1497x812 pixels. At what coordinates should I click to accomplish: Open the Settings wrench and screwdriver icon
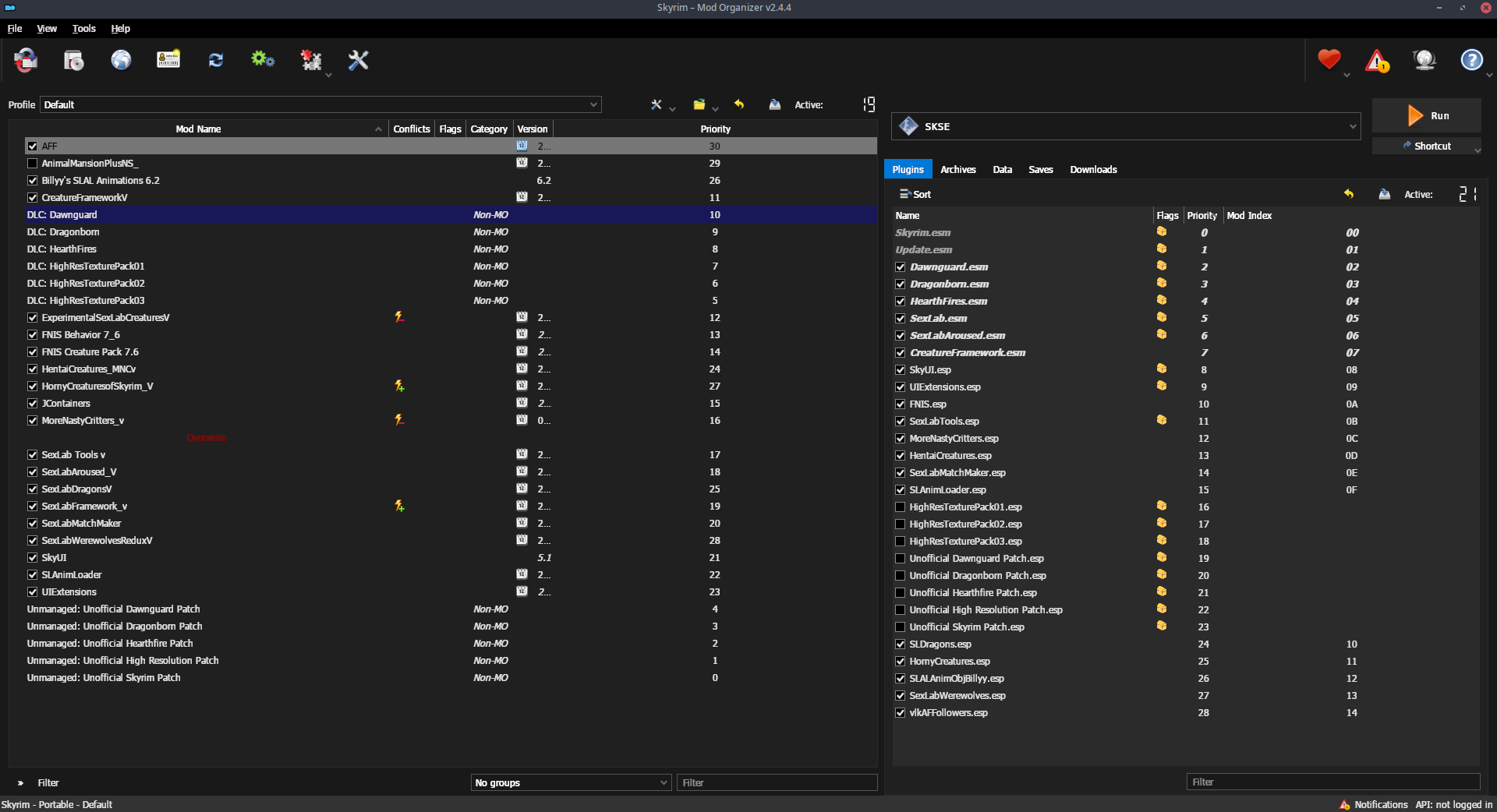[358, 60]
